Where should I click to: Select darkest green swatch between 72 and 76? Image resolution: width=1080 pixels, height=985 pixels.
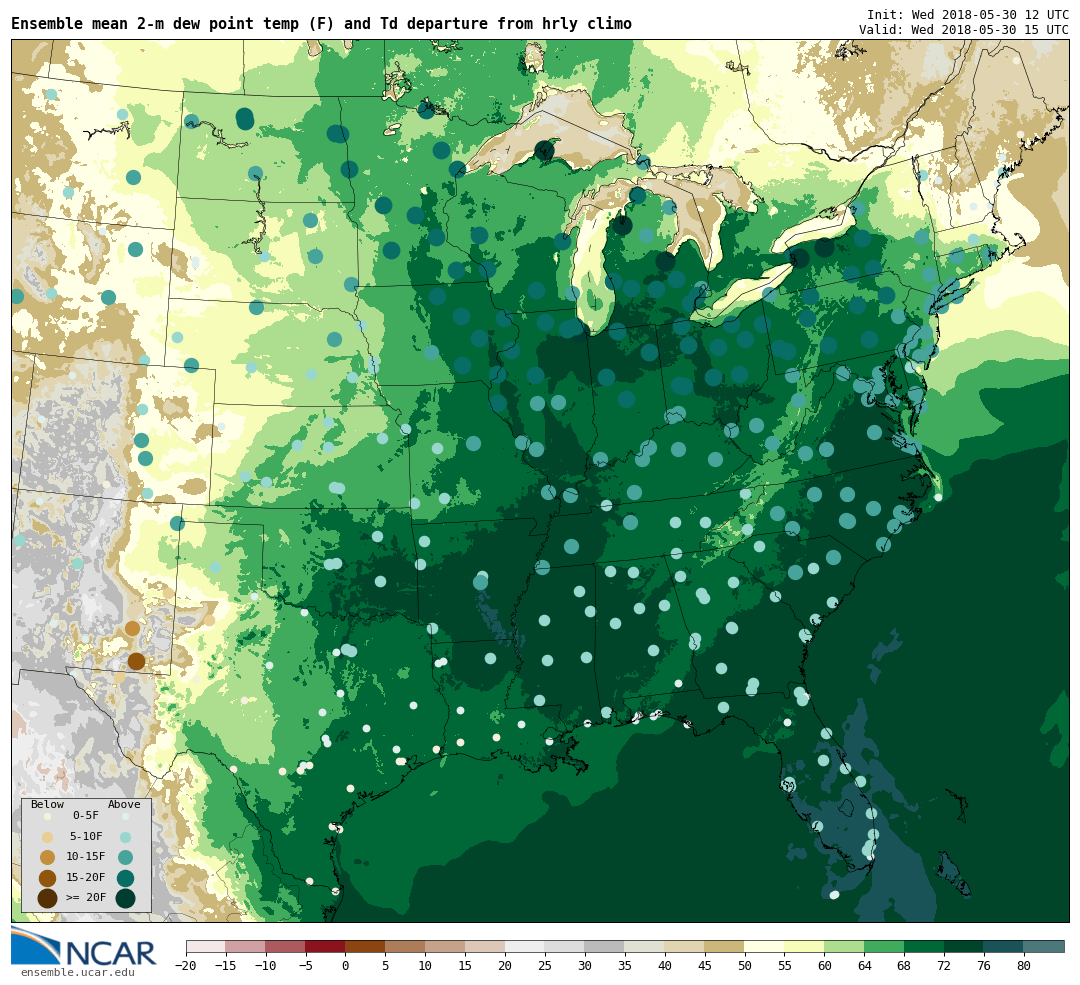click(x=965, y=946)
